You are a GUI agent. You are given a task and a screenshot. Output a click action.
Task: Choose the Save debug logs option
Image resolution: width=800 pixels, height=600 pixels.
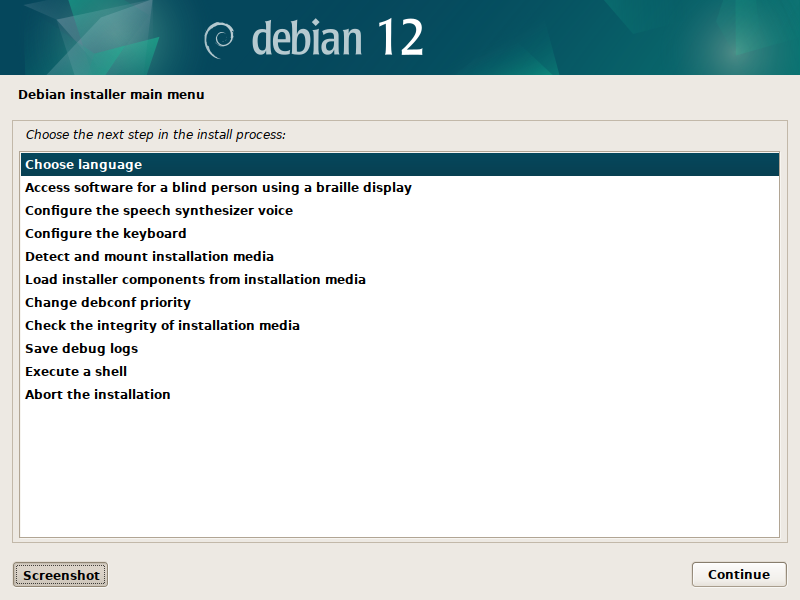[x=82, y=348]
